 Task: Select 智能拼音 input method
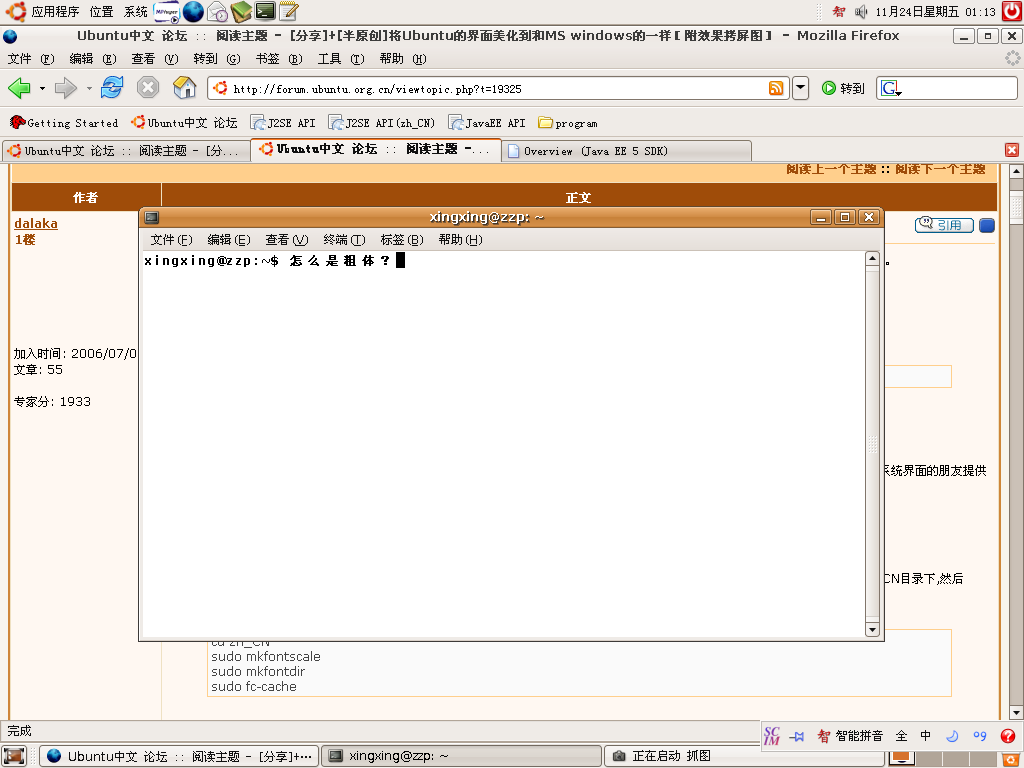coord(851,736)
